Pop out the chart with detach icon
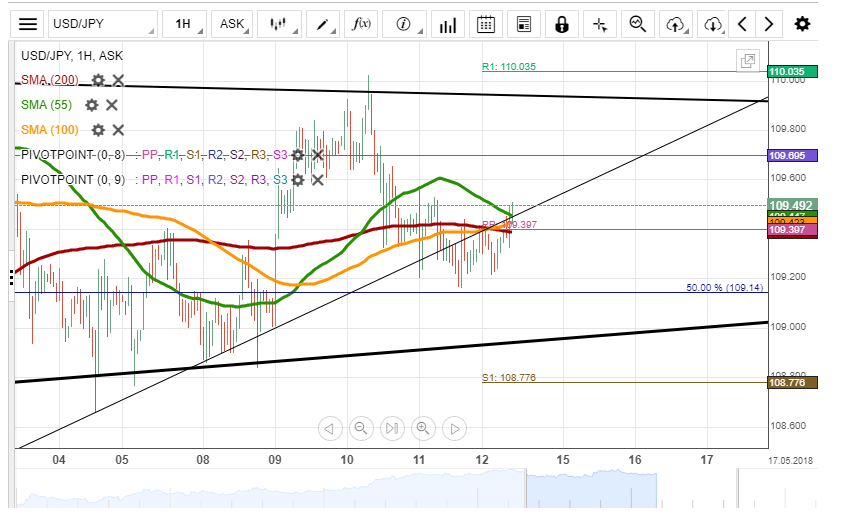The width and height of the screenshot is (842, 519). tap(747, 61)
